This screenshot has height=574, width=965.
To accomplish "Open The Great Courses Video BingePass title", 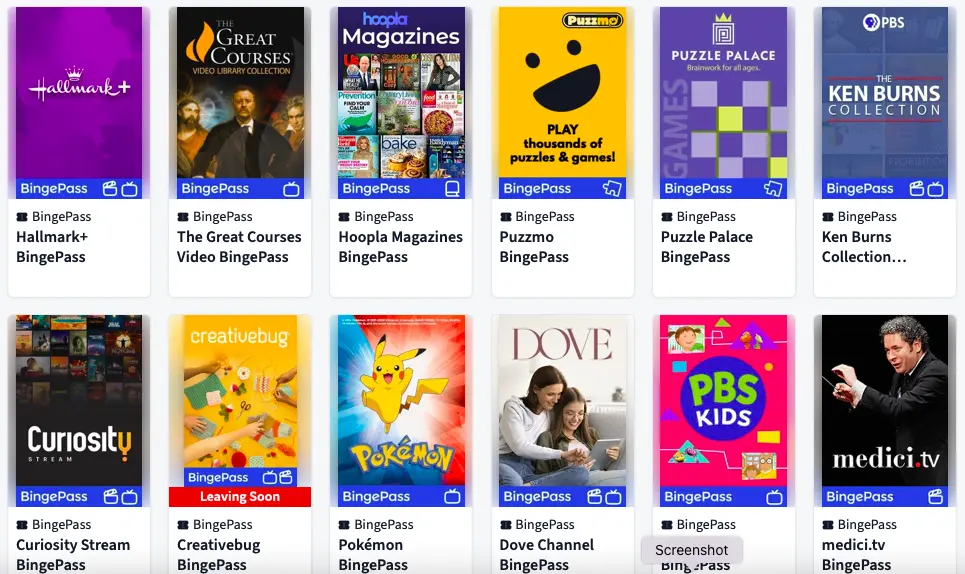I will click(239, 247).
